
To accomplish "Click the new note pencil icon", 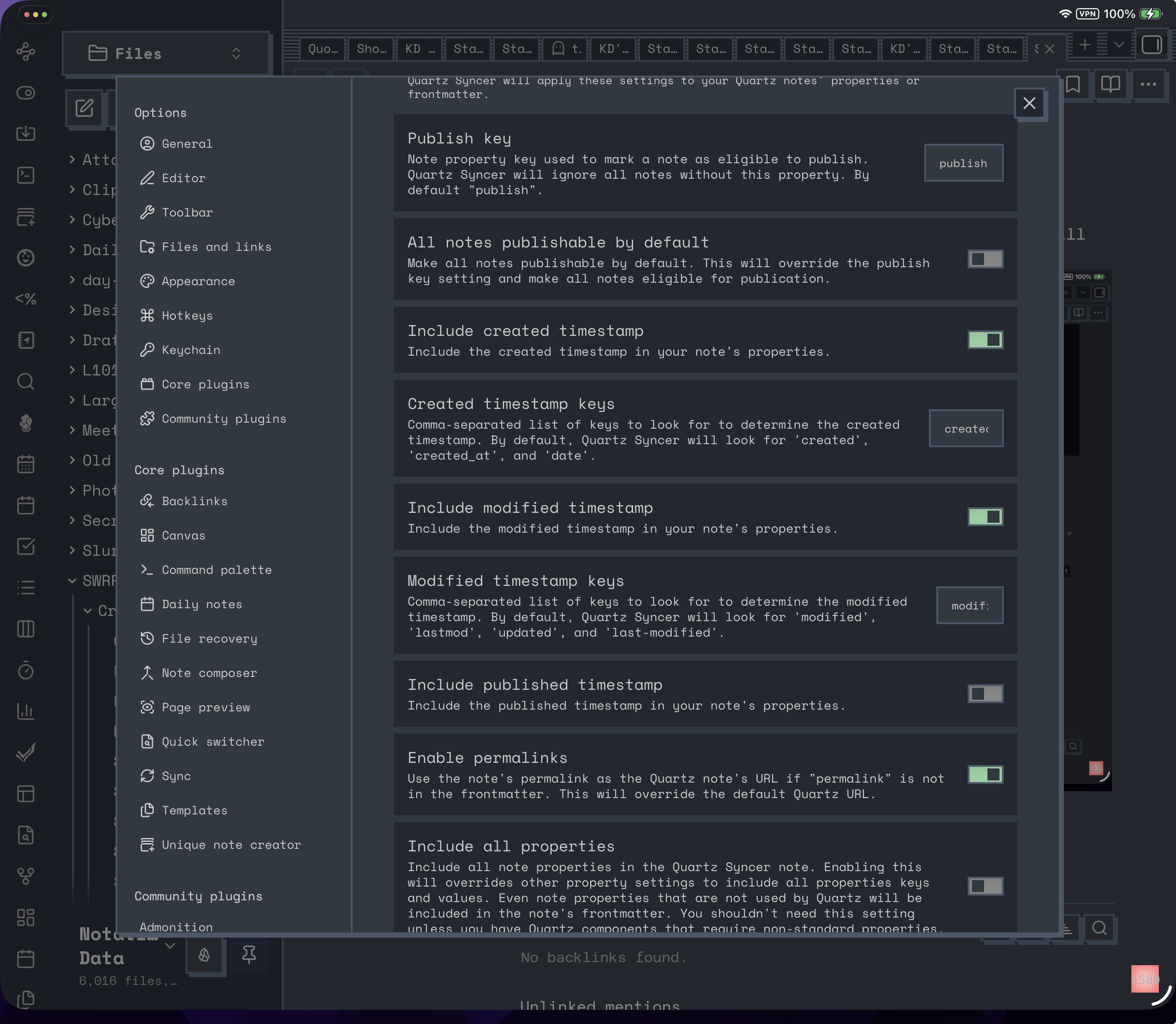I will (85, 108).
